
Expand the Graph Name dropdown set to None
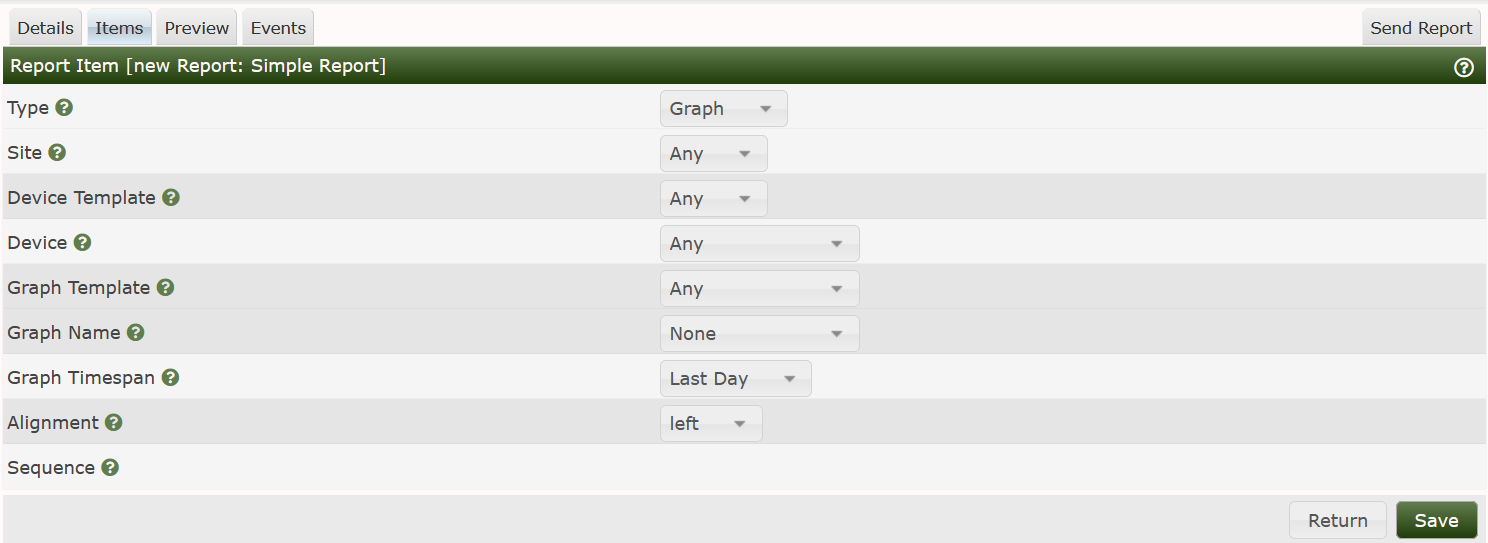click(759, 334)
